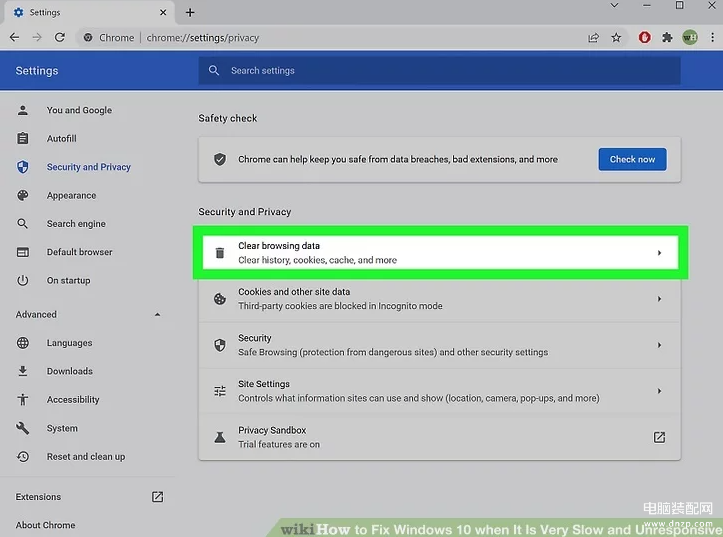Open Extensions link in sidebar

pos(38,497)
